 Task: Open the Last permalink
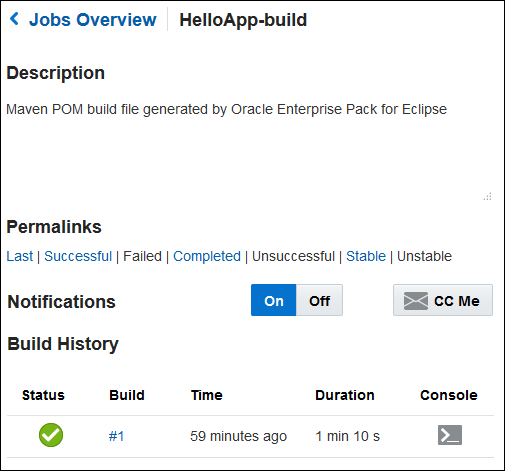[20, 256]
